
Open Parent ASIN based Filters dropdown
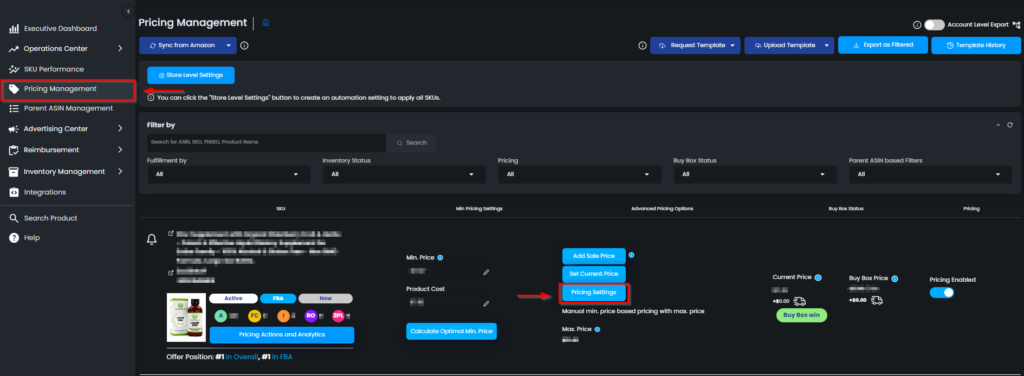[931, 174]
